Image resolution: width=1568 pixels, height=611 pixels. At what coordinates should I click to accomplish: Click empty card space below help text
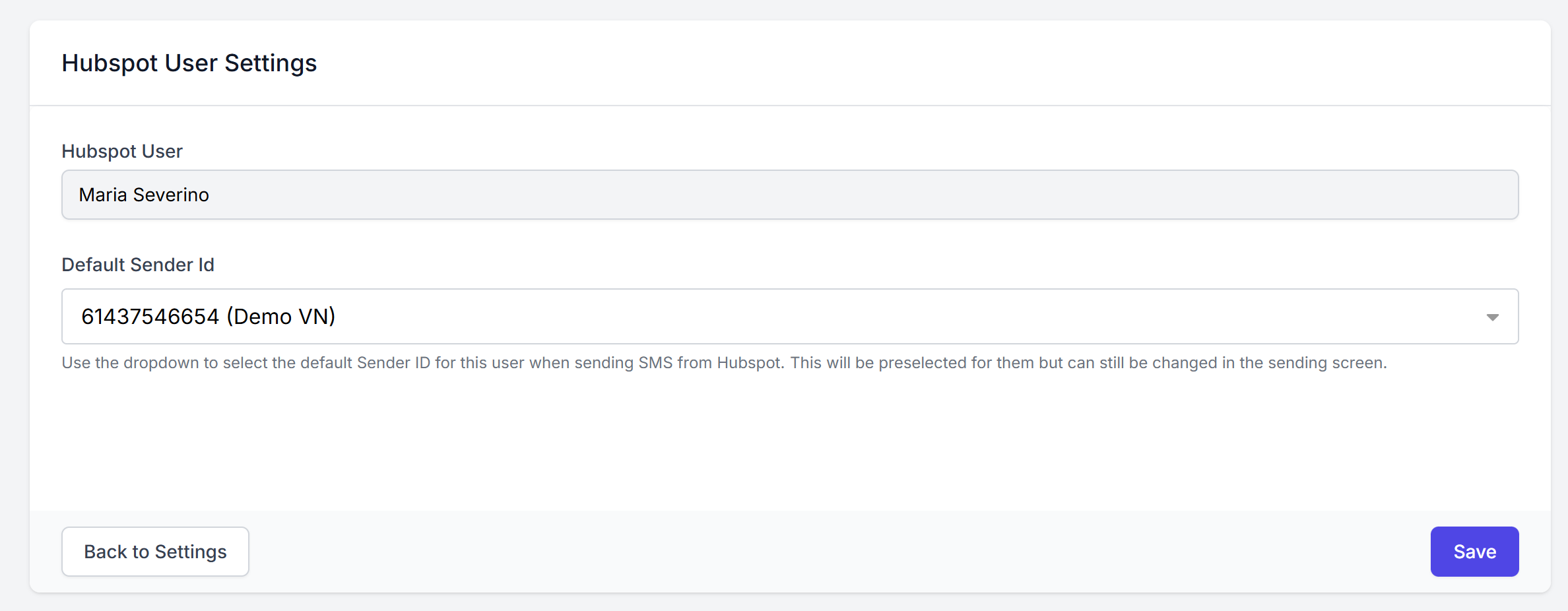point(789,442)
